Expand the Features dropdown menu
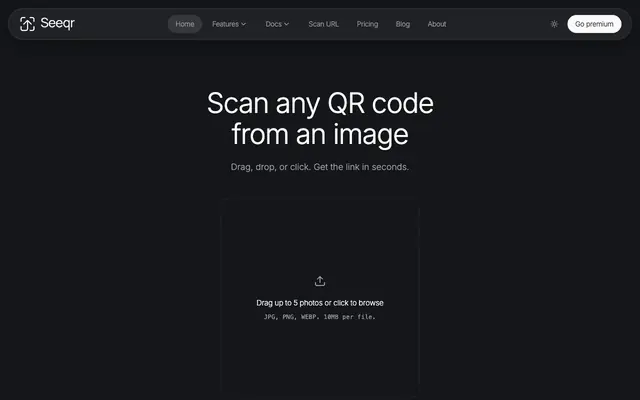Image resolution: width=640 pixels, height=400 pixels. pyautogui.click(x=229, y=24)
